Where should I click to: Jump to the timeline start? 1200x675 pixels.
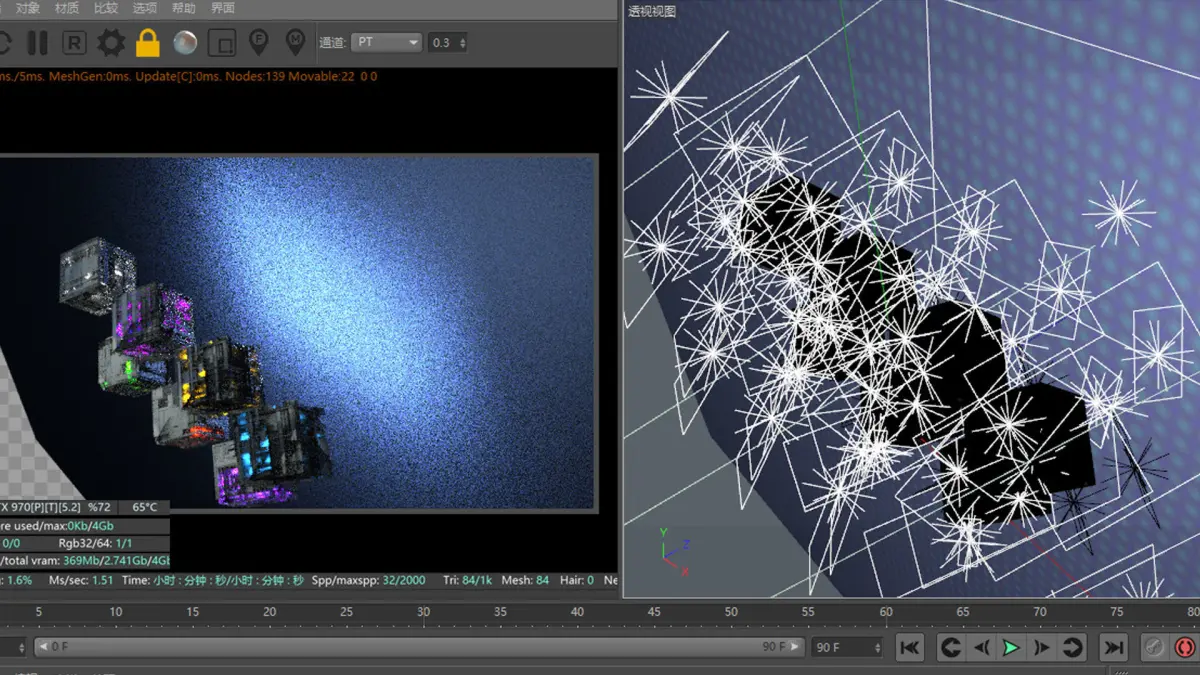tap(909, 648)
